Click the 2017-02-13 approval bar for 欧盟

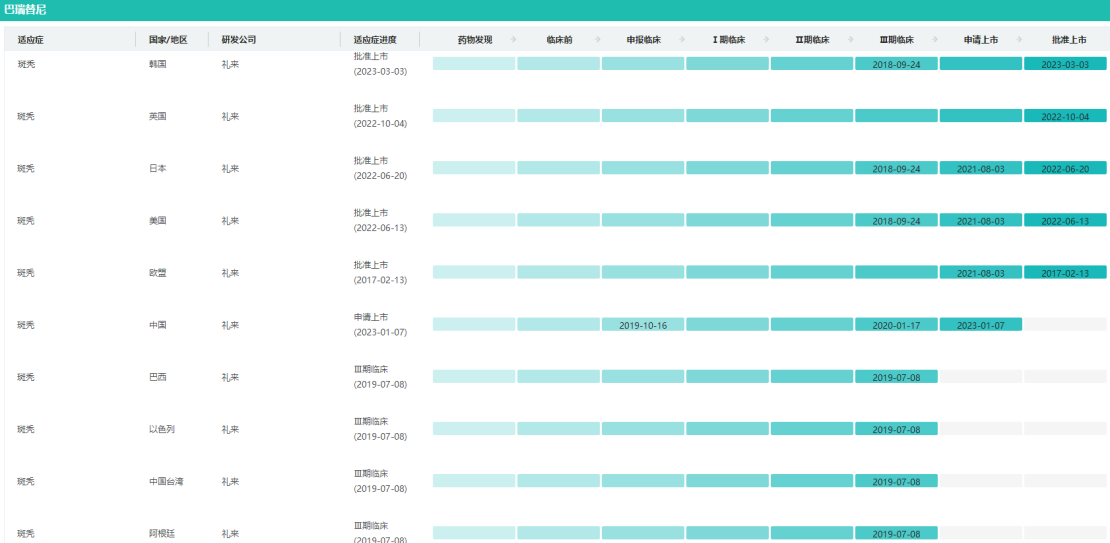(1065, 273)
